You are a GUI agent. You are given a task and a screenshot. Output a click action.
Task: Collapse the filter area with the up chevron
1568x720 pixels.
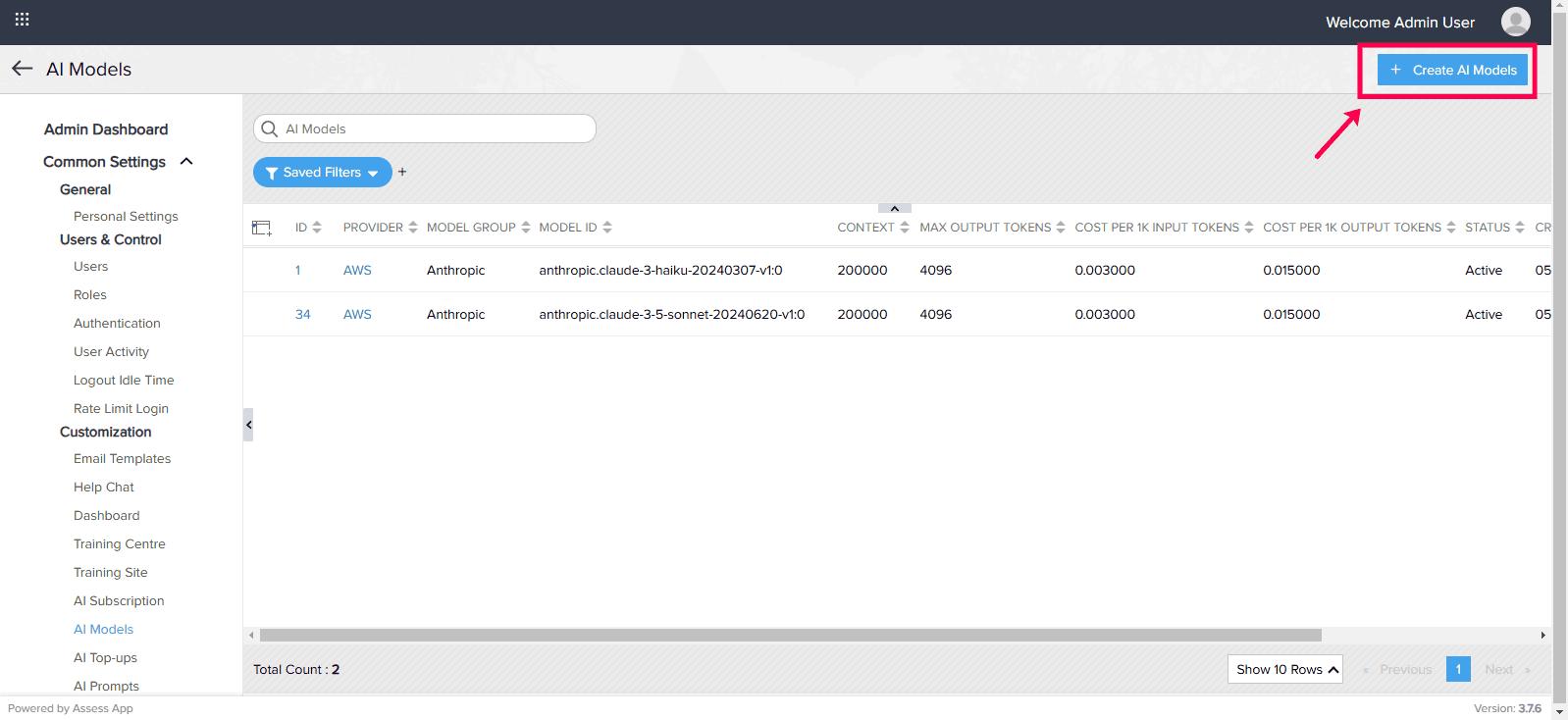[x=895, y=208]
